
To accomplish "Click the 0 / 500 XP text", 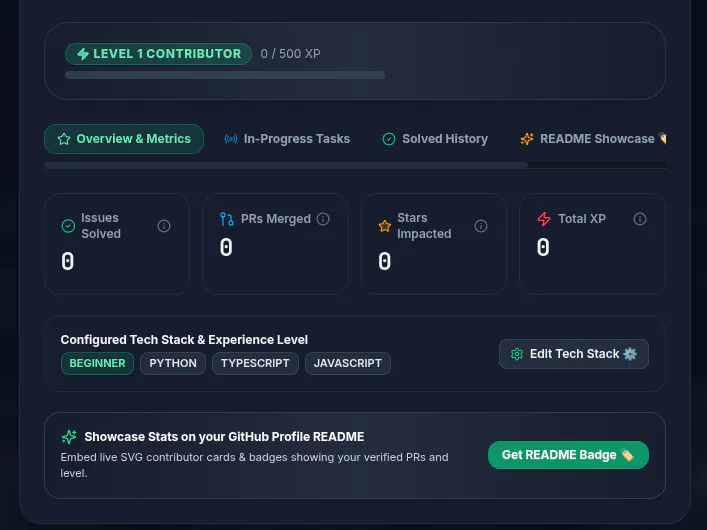I will tap(290, 54).
